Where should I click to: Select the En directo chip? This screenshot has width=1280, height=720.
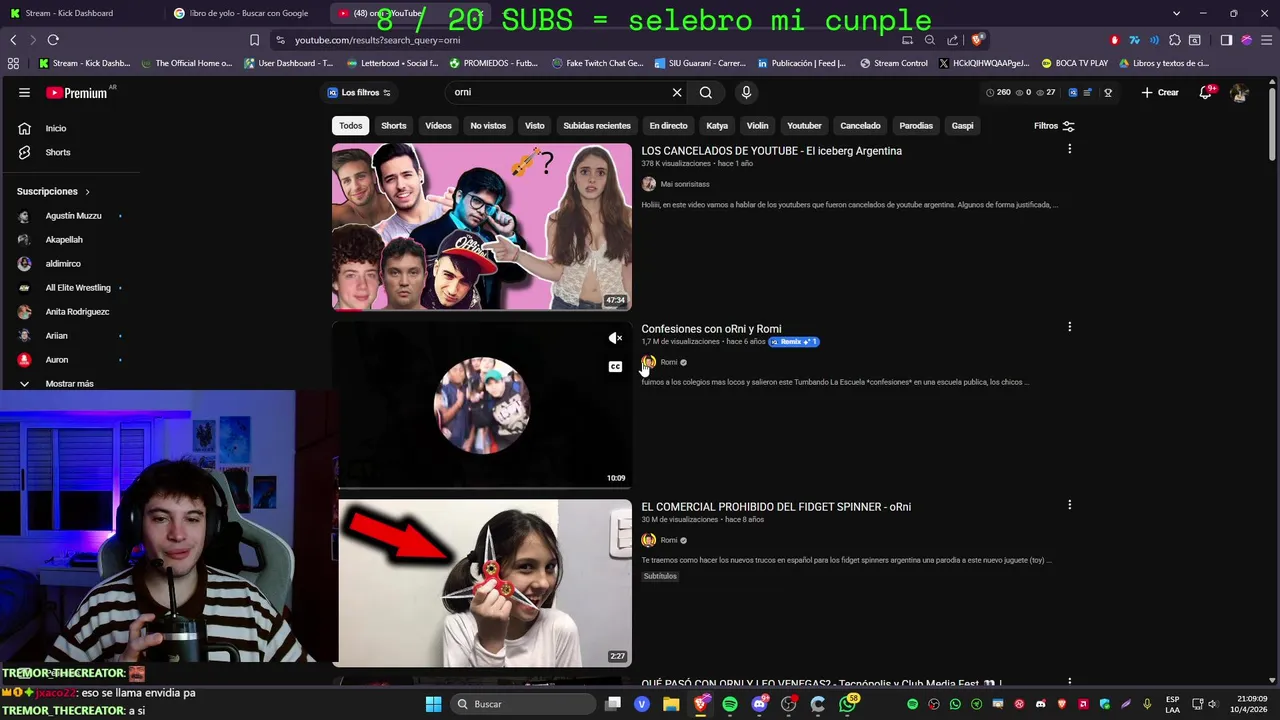pyautogui.click(x=668, y=126)
